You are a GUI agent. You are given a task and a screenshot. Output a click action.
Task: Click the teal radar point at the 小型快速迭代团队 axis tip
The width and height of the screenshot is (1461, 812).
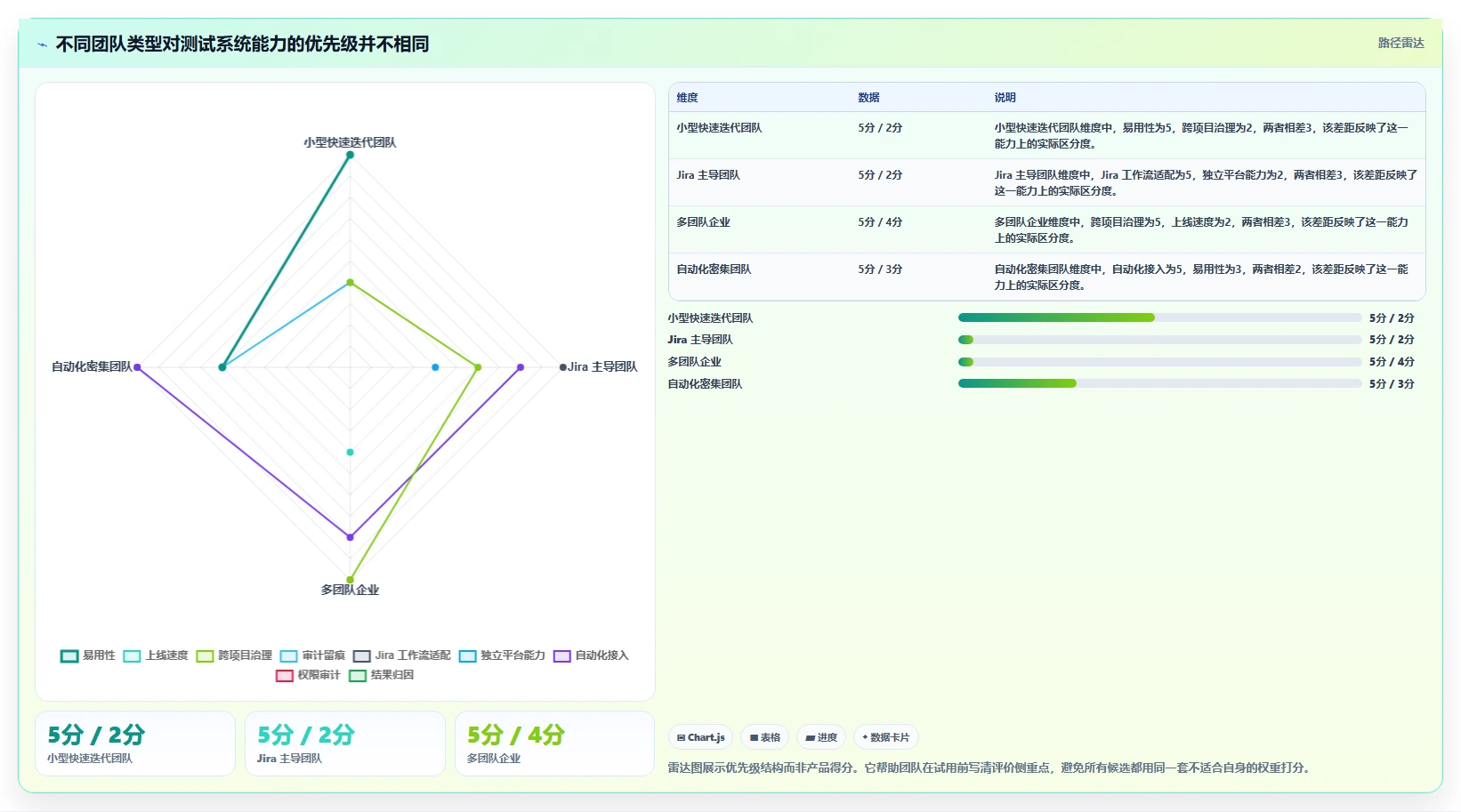[x=350, y=155]
